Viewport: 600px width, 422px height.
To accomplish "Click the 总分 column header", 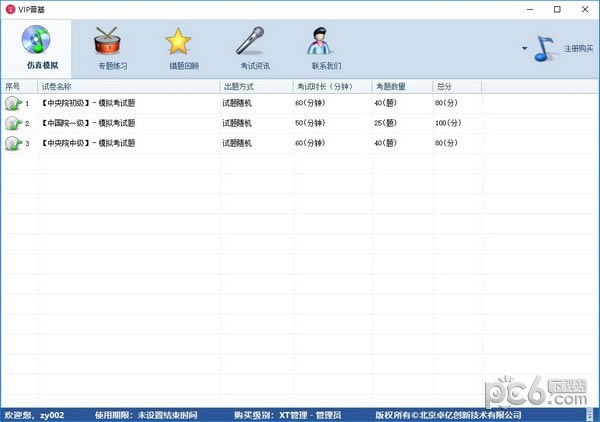I will (456, 86).
